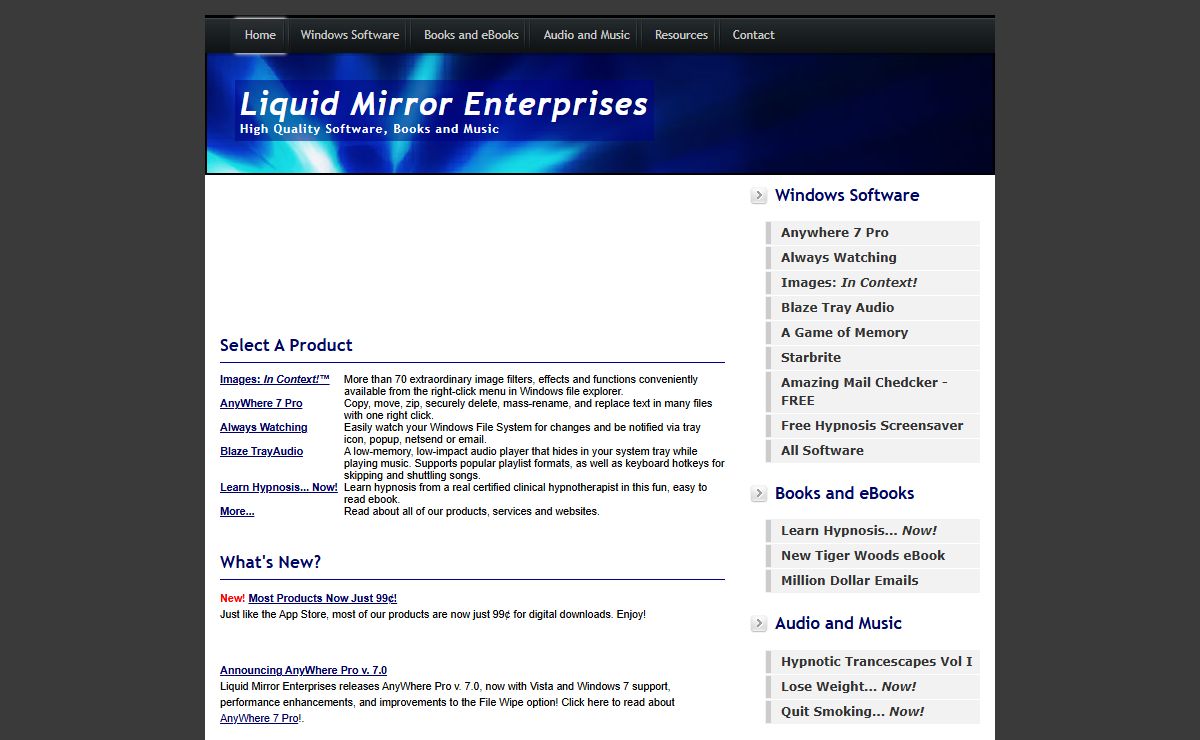Select Starbrite in the sidebar
1200x740 pixels.
tap(873, 358)
